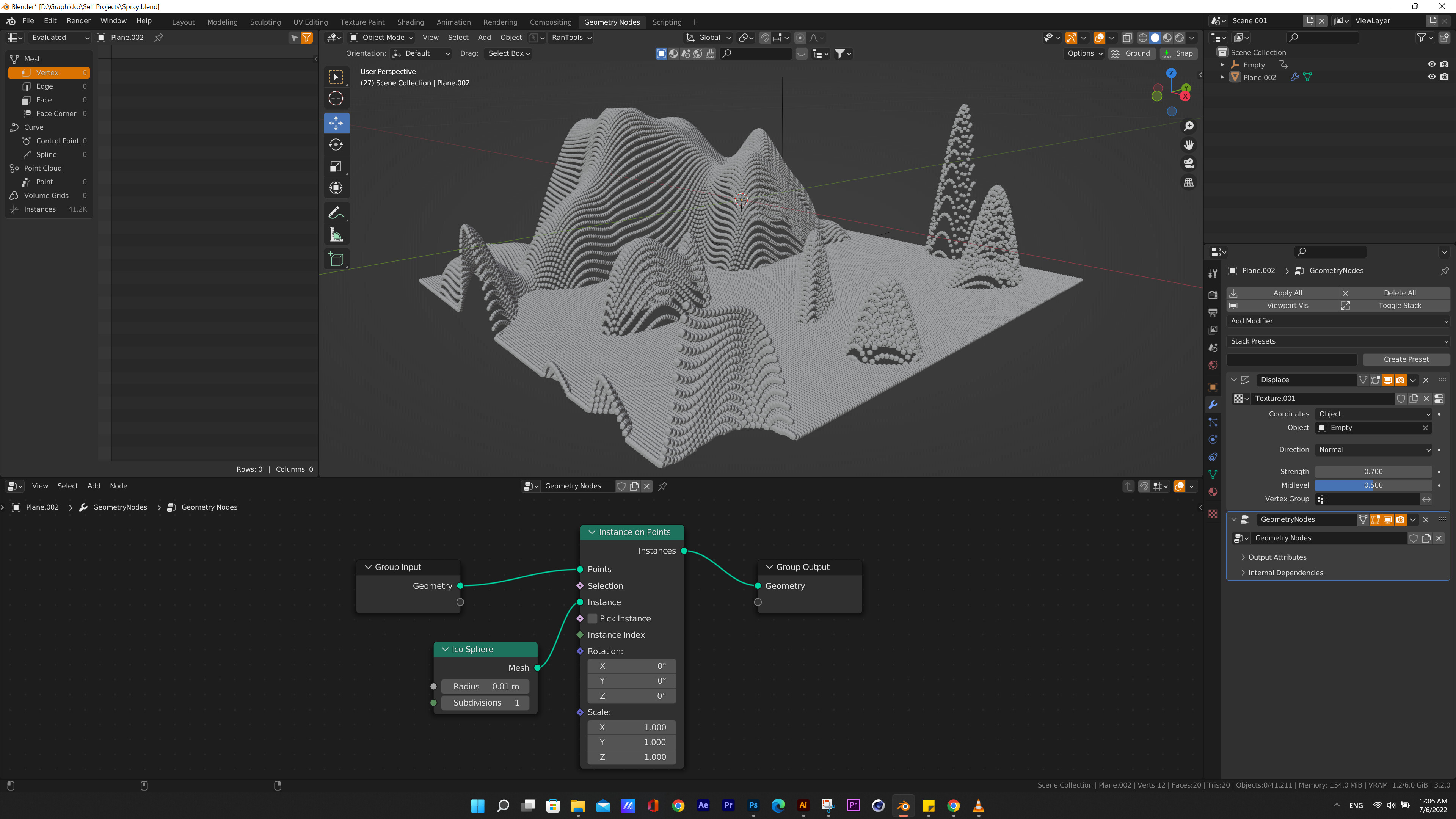The width and height of the screenshot is (1456, 819).
Task: Select the Measure tool
Action: 336,234
